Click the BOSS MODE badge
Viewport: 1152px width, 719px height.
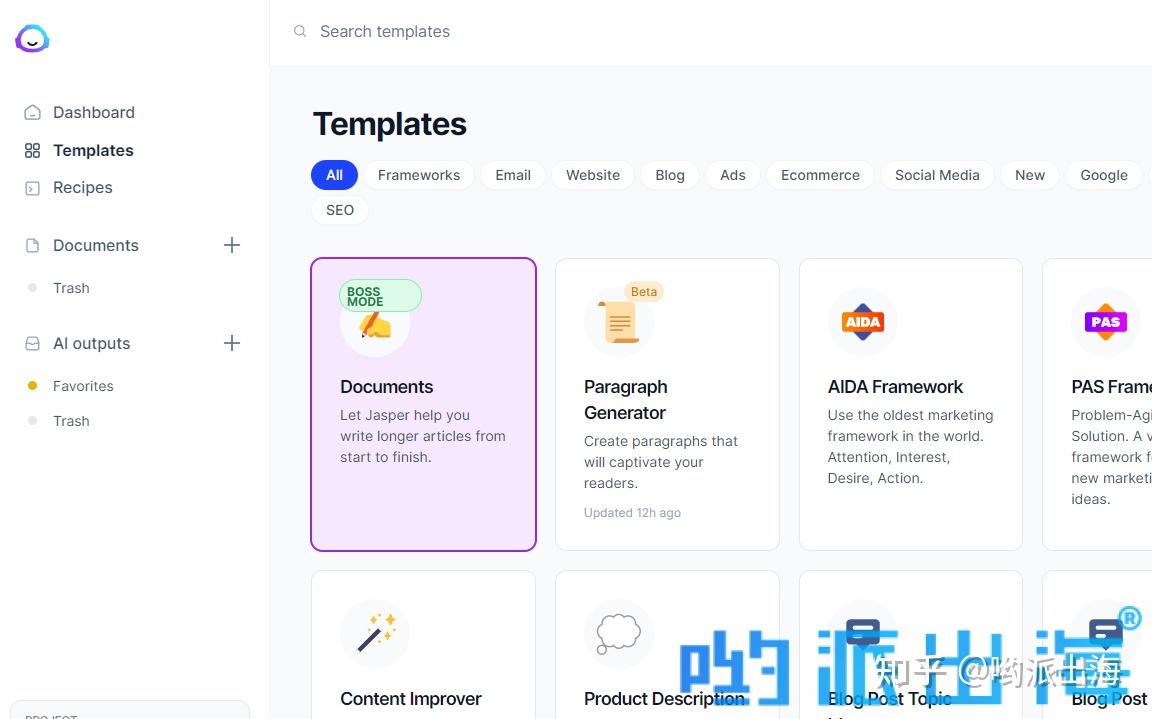(x=380, y=296)
